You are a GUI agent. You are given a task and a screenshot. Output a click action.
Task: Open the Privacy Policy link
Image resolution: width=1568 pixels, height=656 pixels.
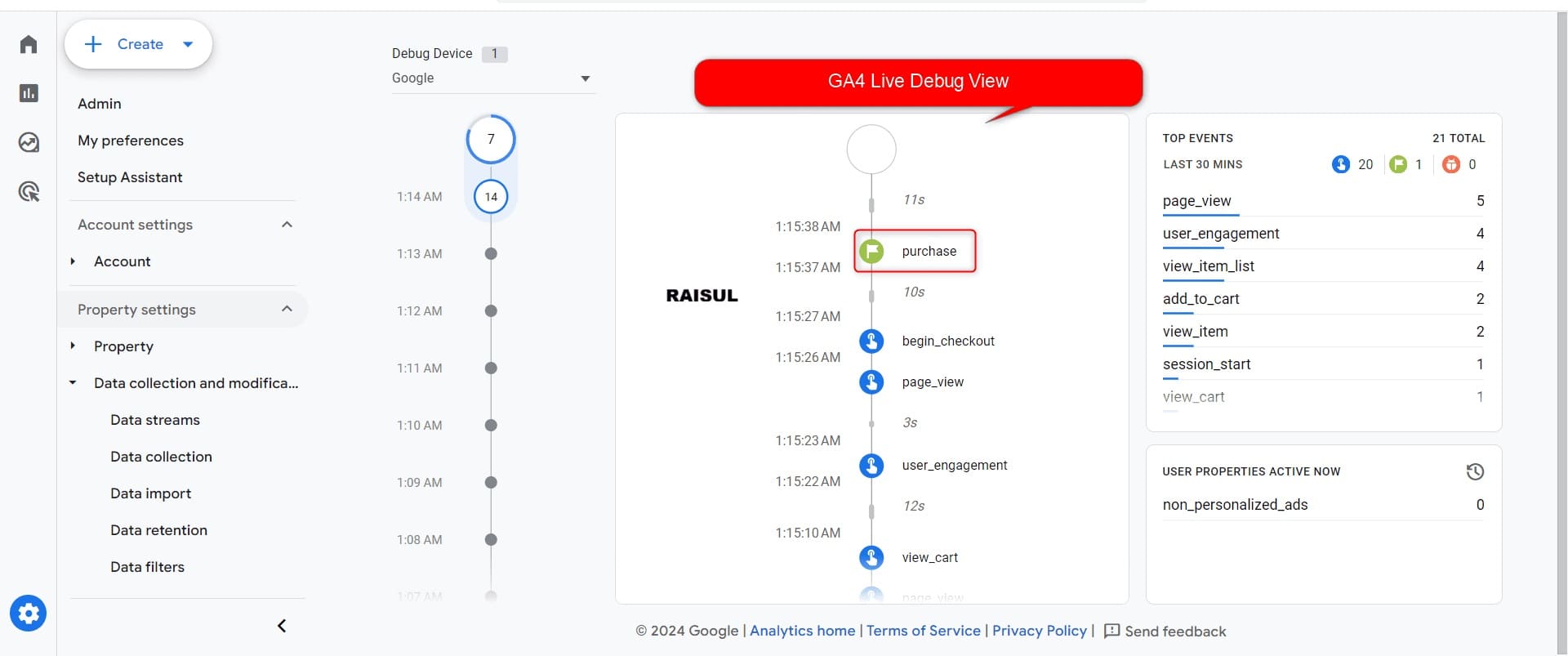(x=1039, y=631)
